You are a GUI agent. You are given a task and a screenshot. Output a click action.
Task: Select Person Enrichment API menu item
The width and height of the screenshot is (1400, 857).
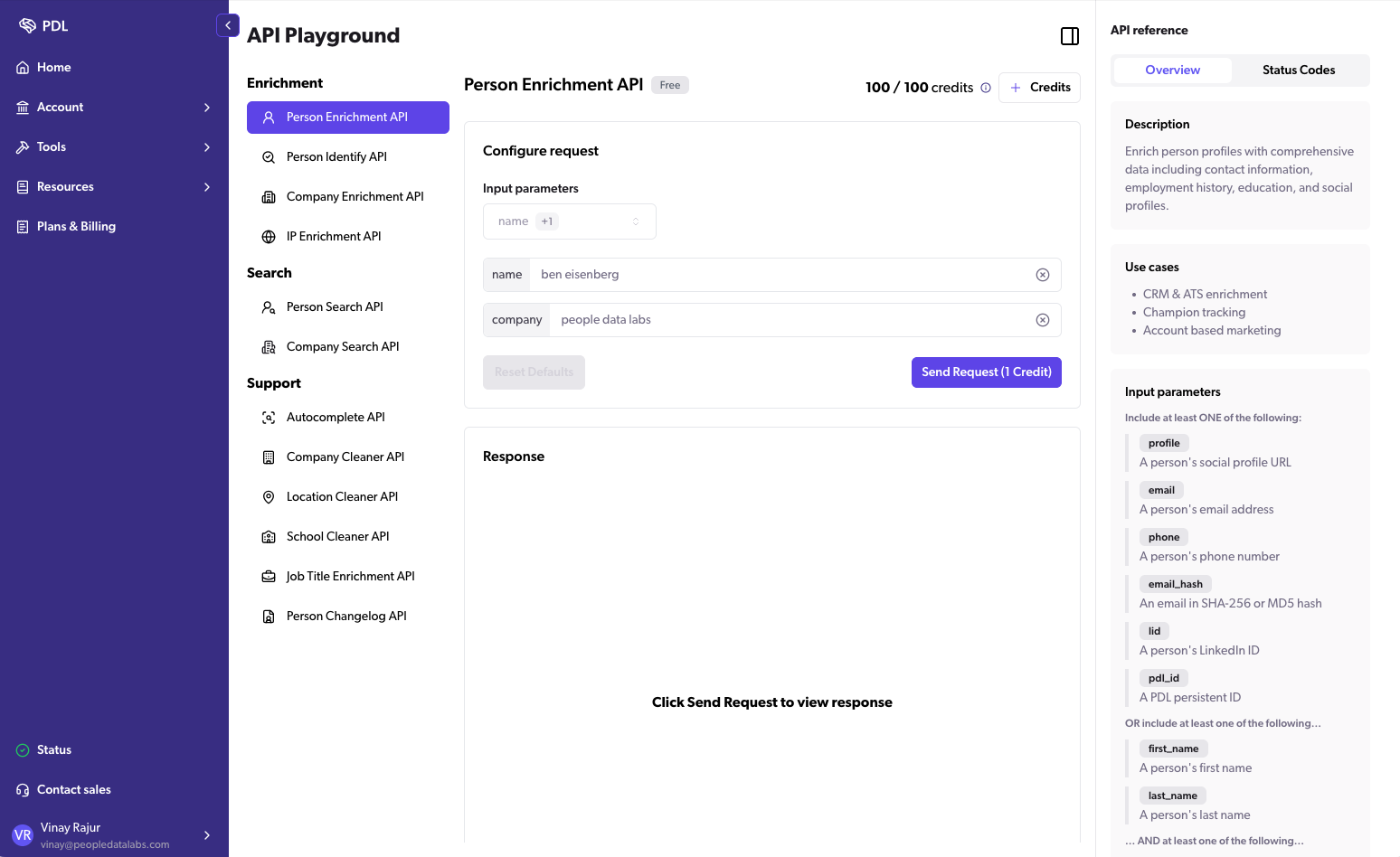coord(348,118)
